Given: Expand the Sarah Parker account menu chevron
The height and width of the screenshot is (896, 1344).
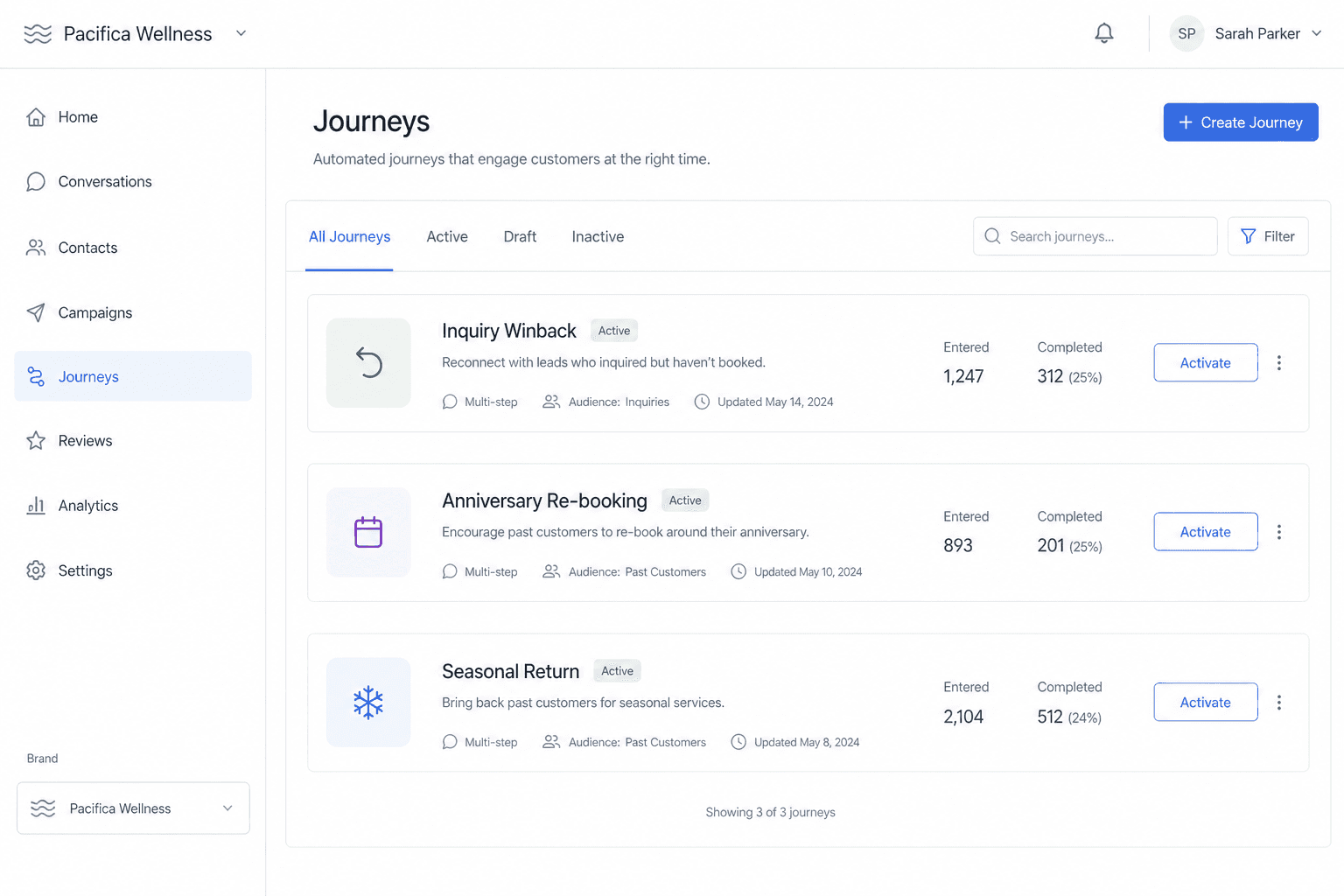Looking at the screenshot, I should tap(1317, 33).
